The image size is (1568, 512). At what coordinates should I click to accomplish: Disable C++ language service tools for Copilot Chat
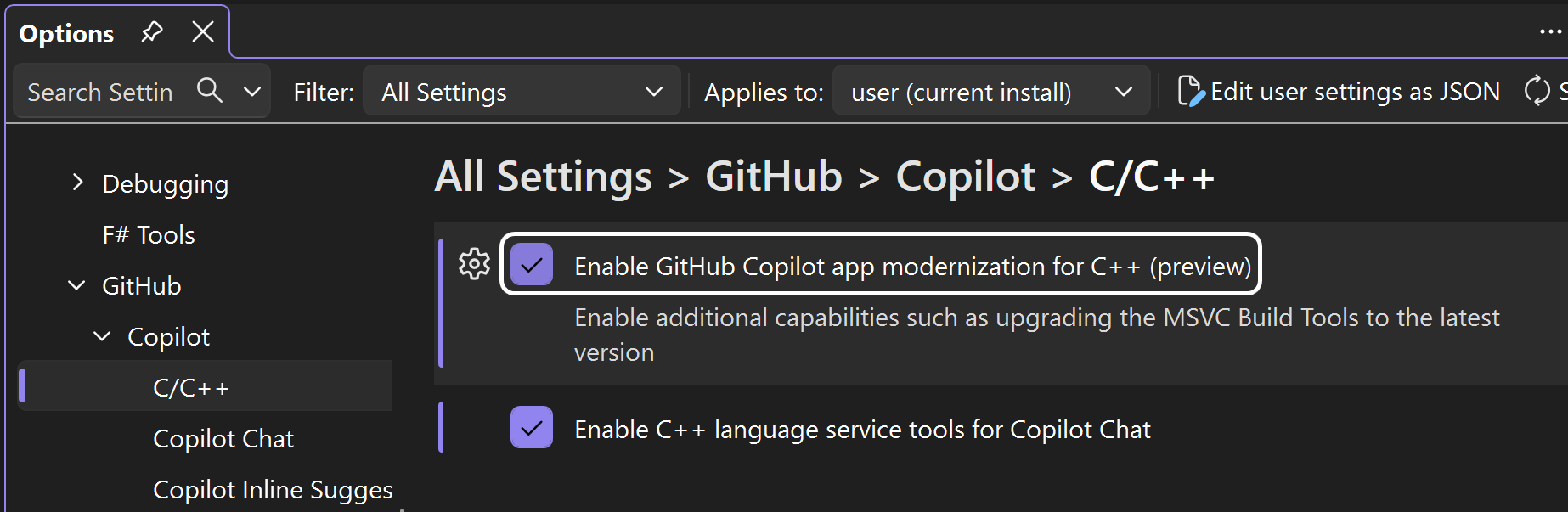532,429
